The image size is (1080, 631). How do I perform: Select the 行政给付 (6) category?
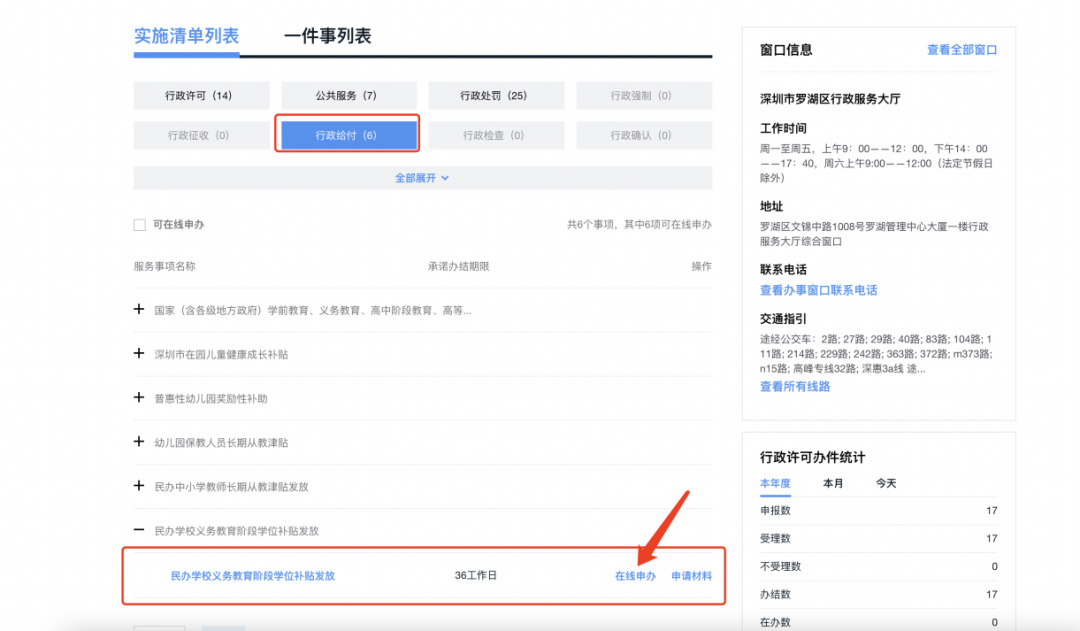coord(349,135)
